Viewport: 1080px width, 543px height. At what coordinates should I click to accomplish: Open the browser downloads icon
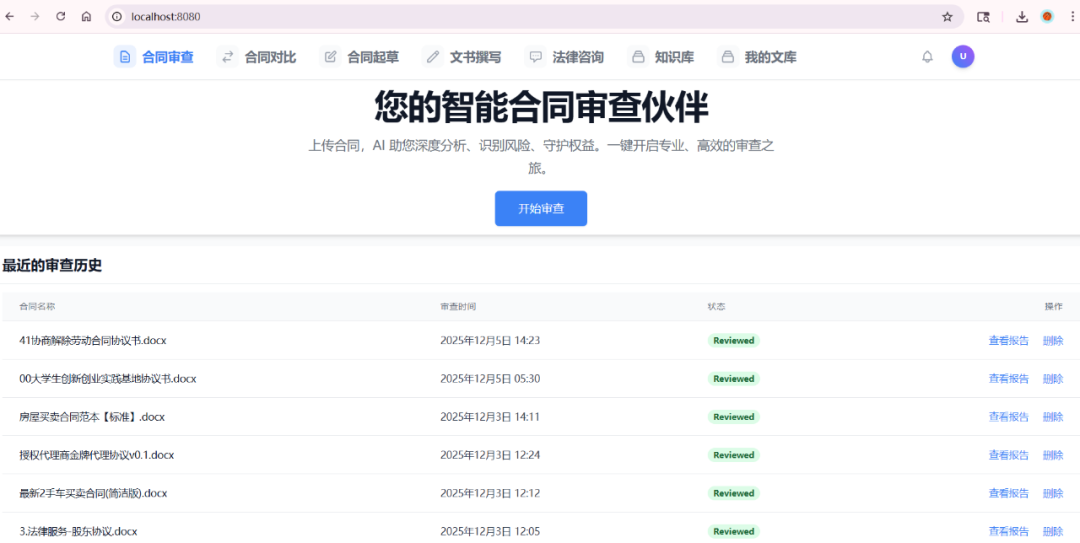coord(1022,17)
